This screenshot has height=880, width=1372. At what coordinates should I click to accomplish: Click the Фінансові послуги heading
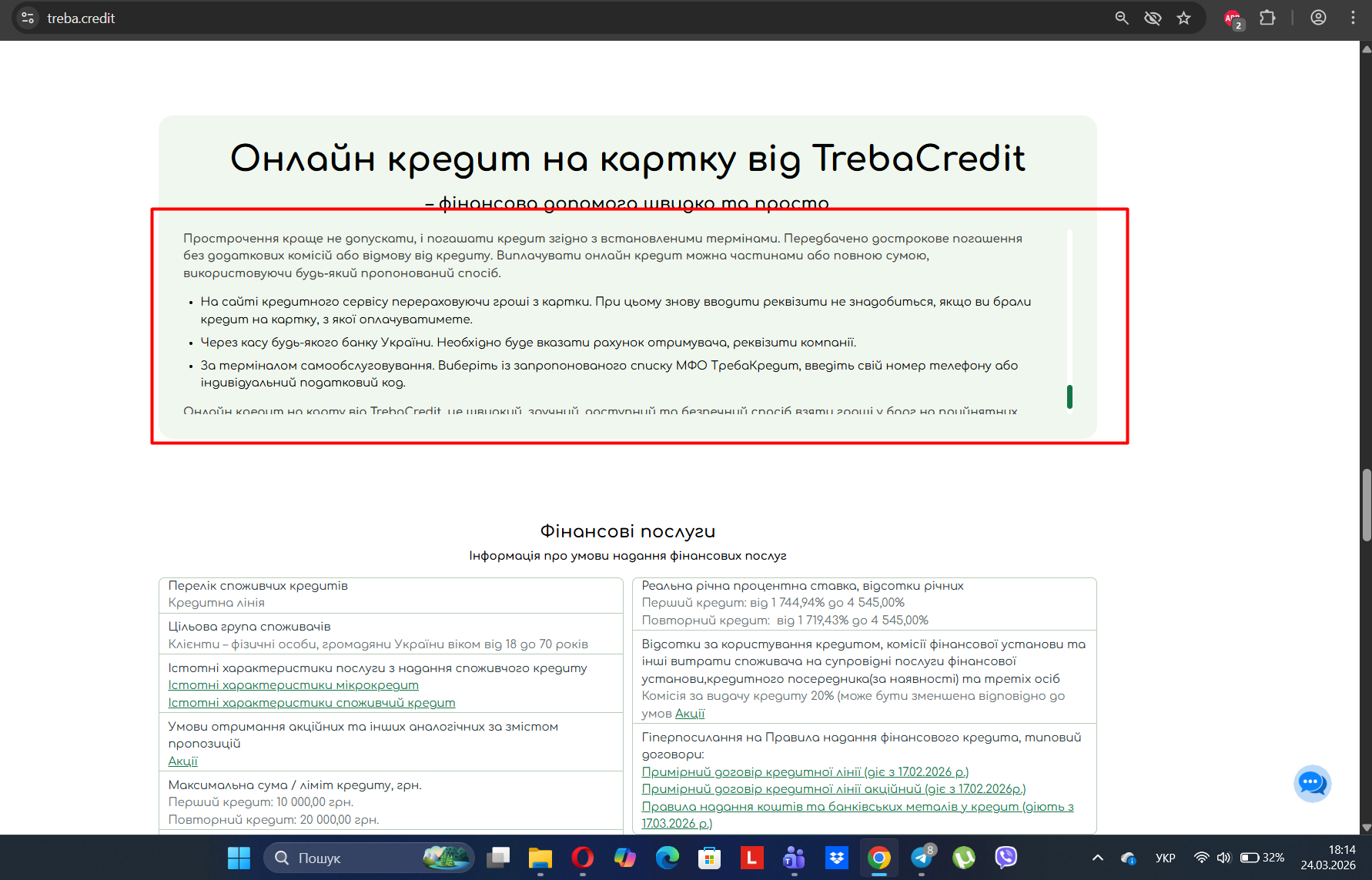click(627, 531)
